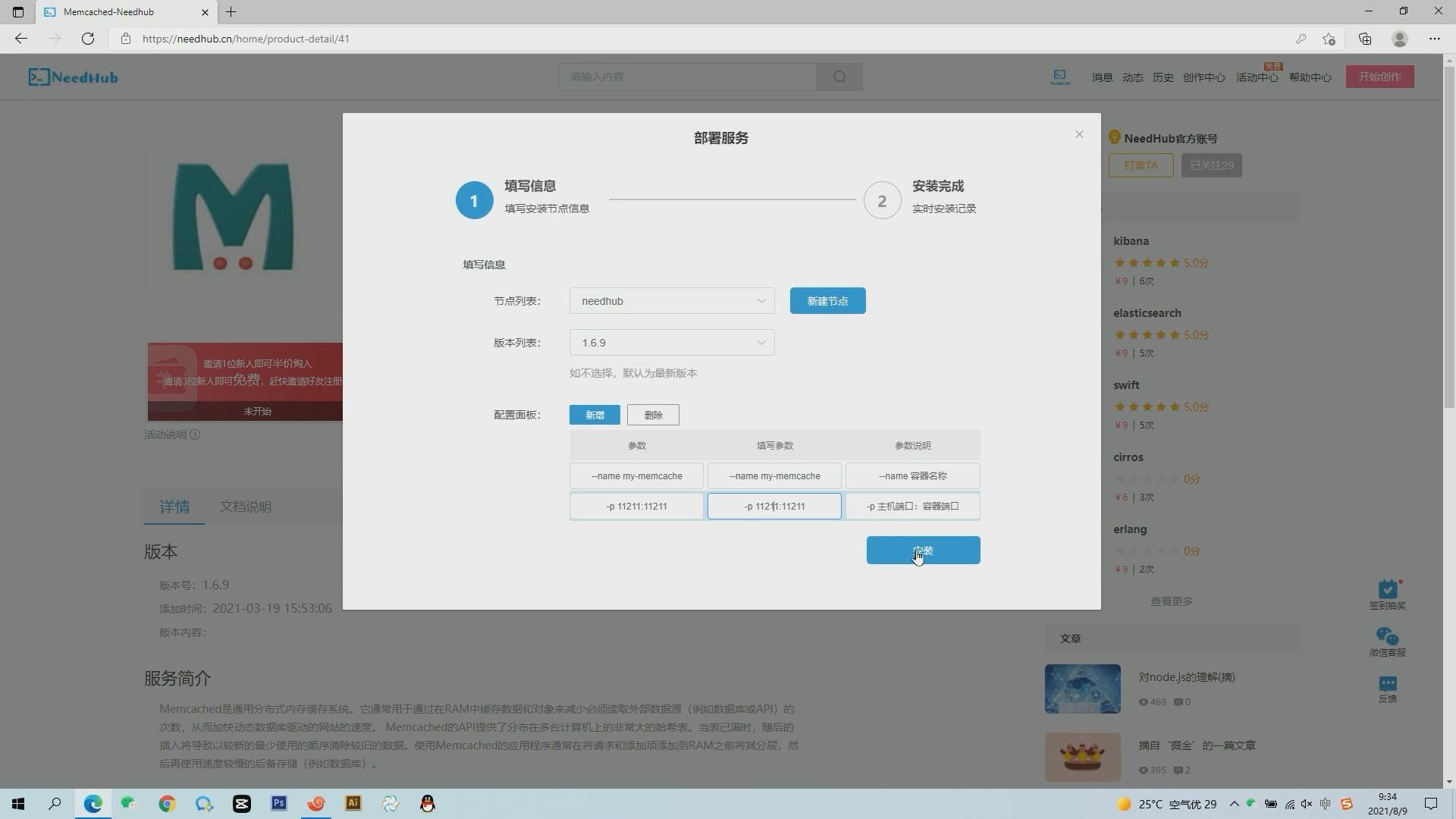Open Chrome from the taskbar
The width and height of the screenshot is (1456, 819).
point(167,804)
